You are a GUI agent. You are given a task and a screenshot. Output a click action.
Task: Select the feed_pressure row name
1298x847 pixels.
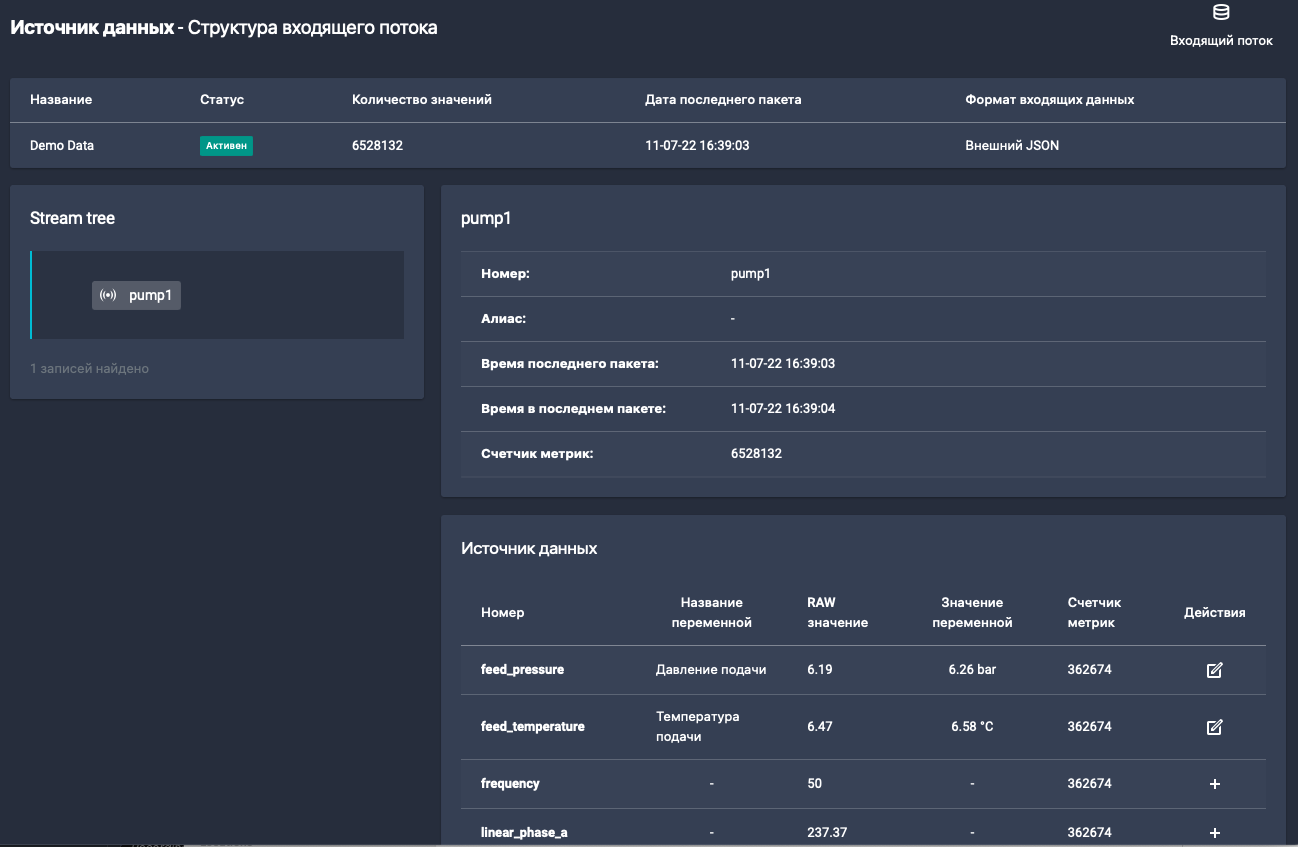(522, 670)
